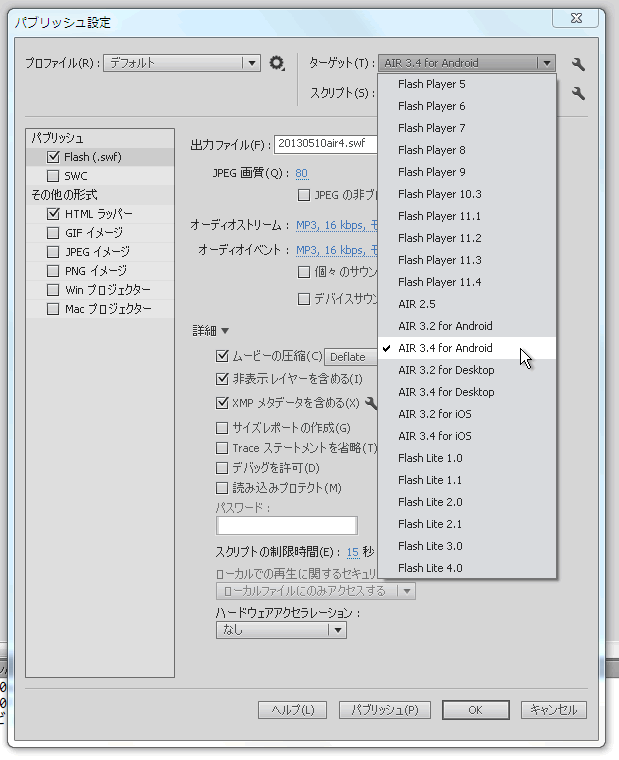Image resolution: width=619 pixels, height=760 pixels.
Task: Collapse the 詳細 disclosure triangle
Action: tap(225, 331)
